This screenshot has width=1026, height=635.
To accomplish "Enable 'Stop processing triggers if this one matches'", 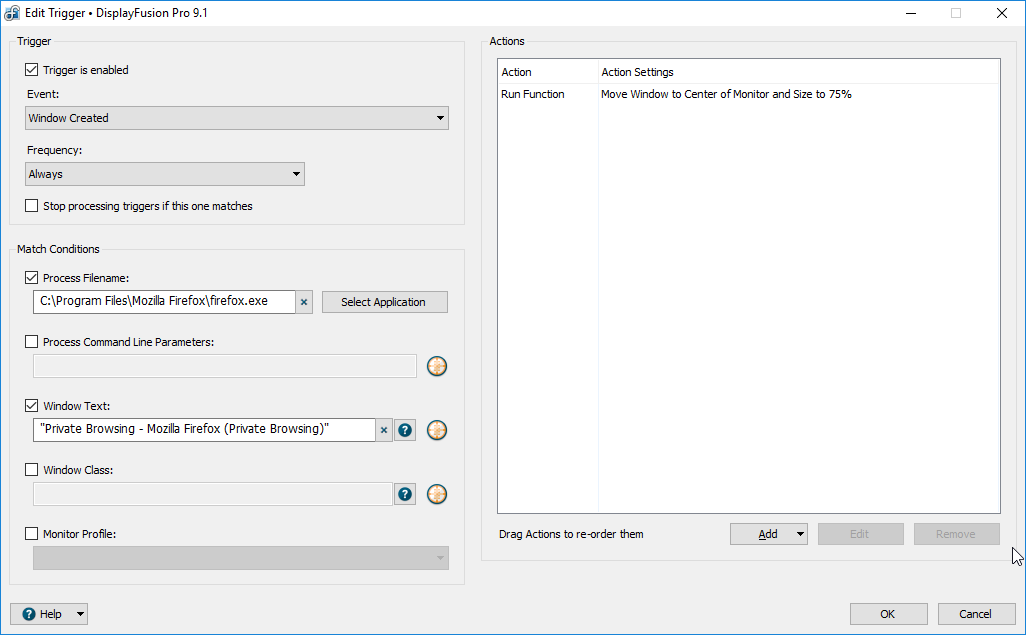I will coord(32,206).
